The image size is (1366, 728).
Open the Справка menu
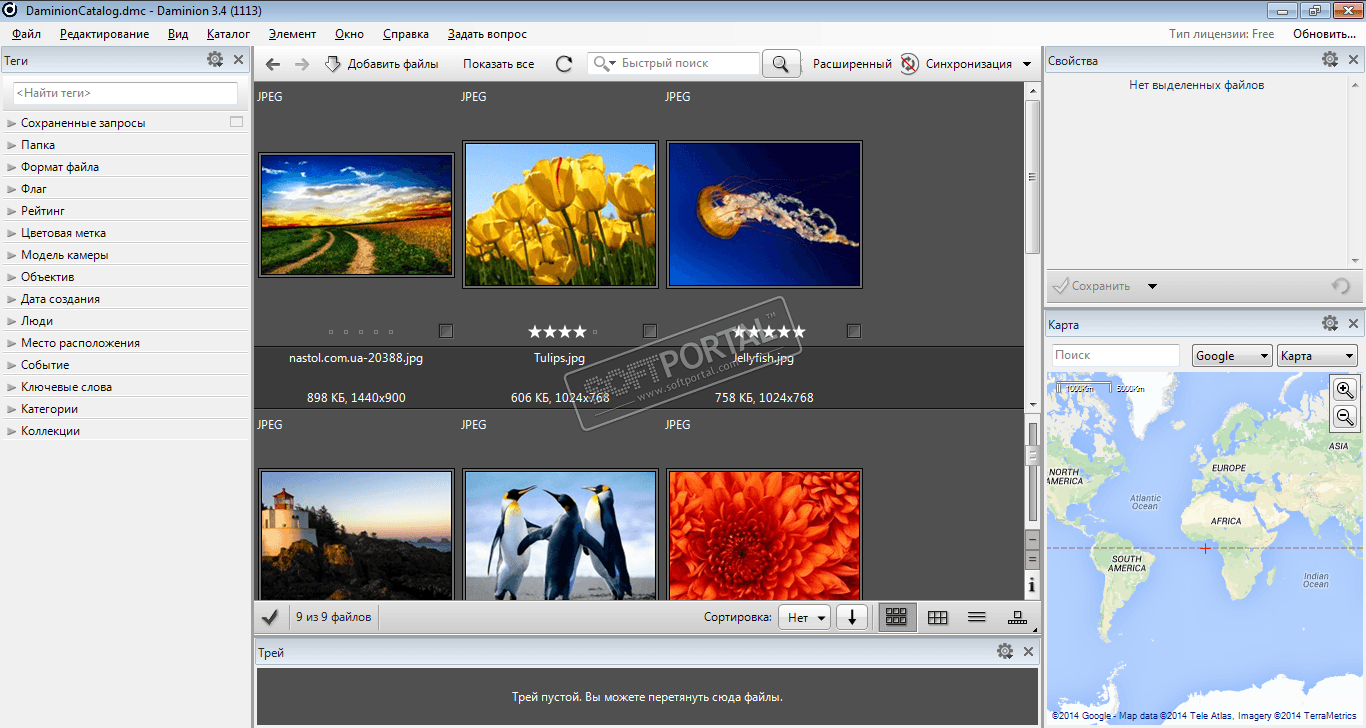click(405, 34)
